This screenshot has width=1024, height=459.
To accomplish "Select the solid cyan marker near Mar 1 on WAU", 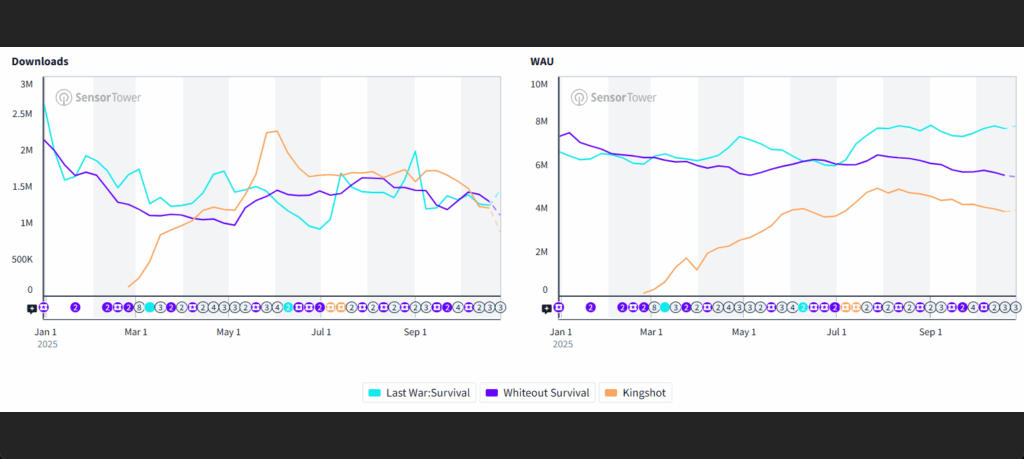I will pos(665,307).
